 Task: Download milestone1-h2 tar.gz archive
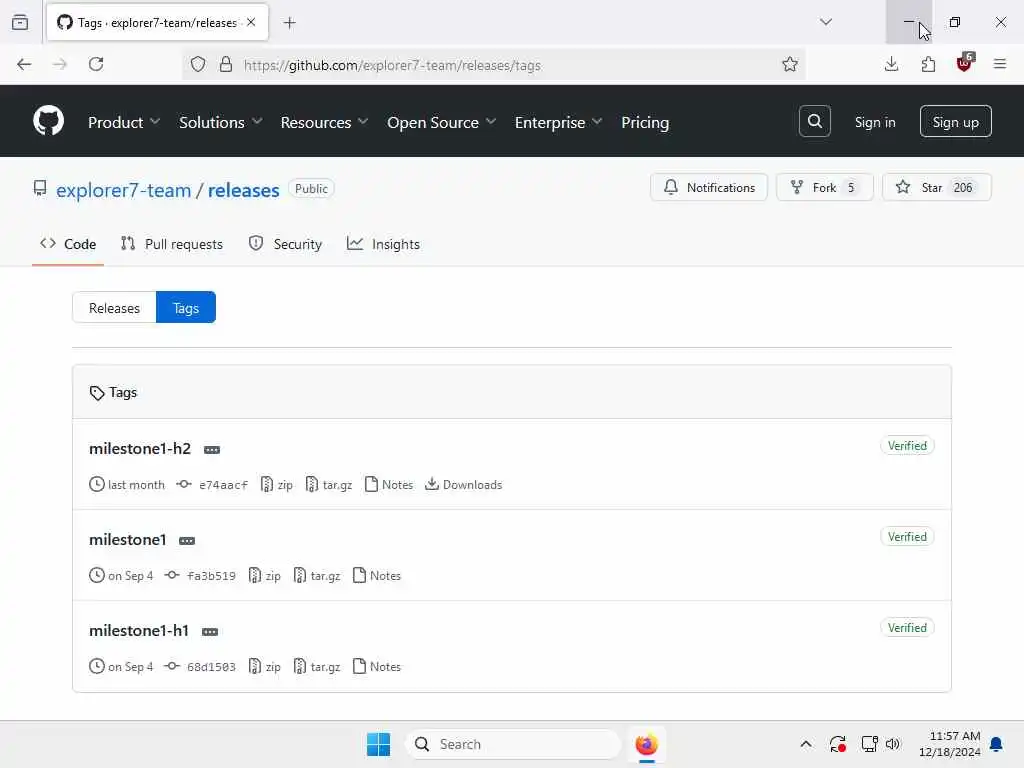[328, 485]
